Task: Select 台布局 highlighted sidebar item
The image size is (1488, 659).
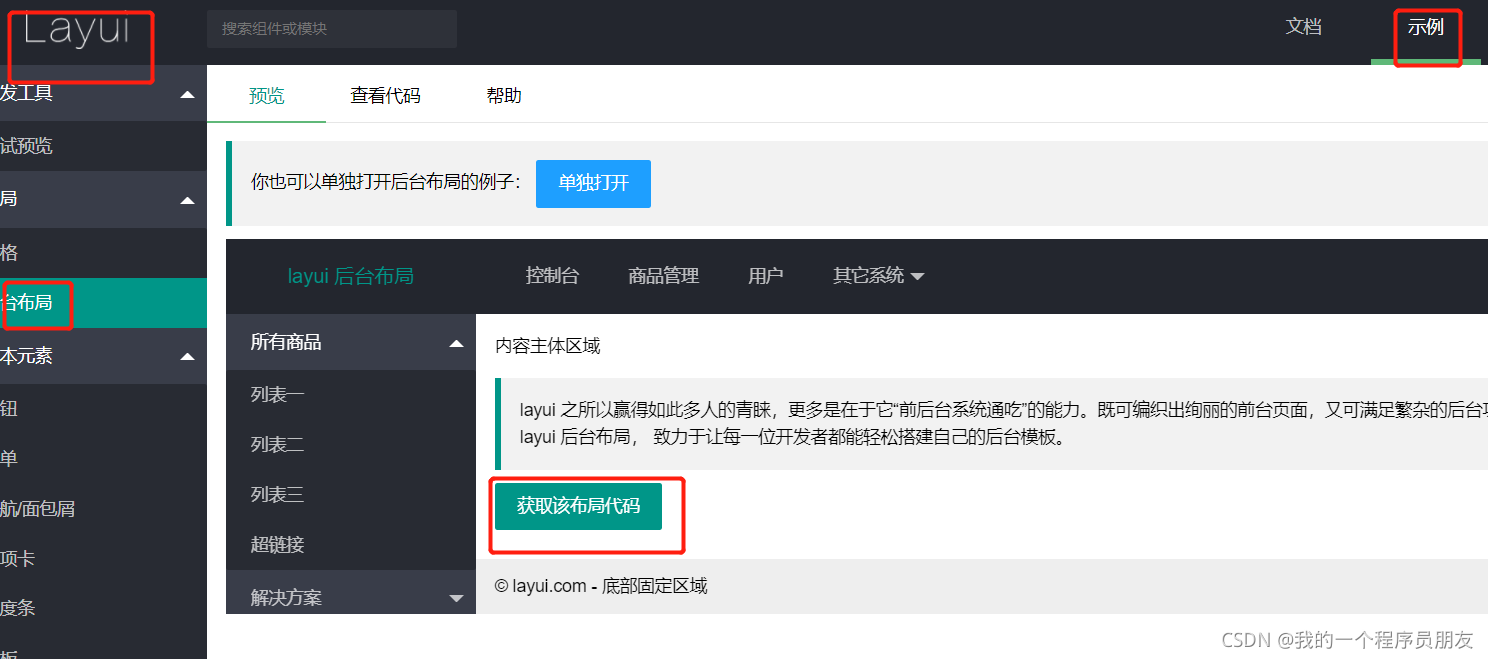Action: pyautogui.click(x=103, y=302)
